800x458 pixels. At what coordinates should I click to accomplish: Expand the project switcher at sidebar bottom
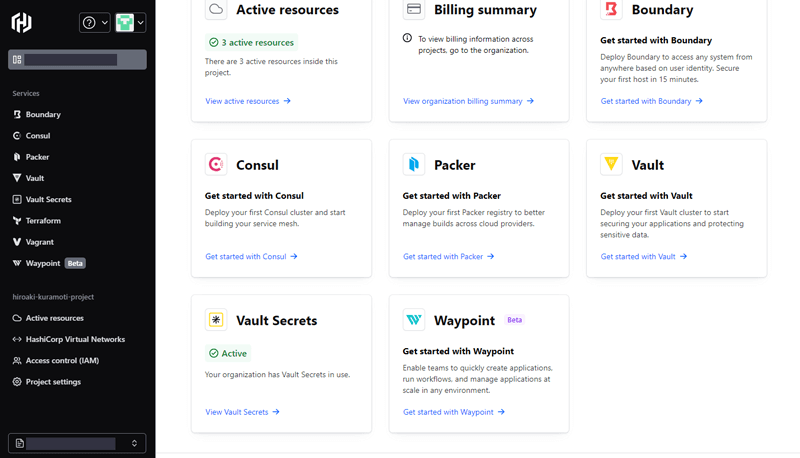(77, 443)
